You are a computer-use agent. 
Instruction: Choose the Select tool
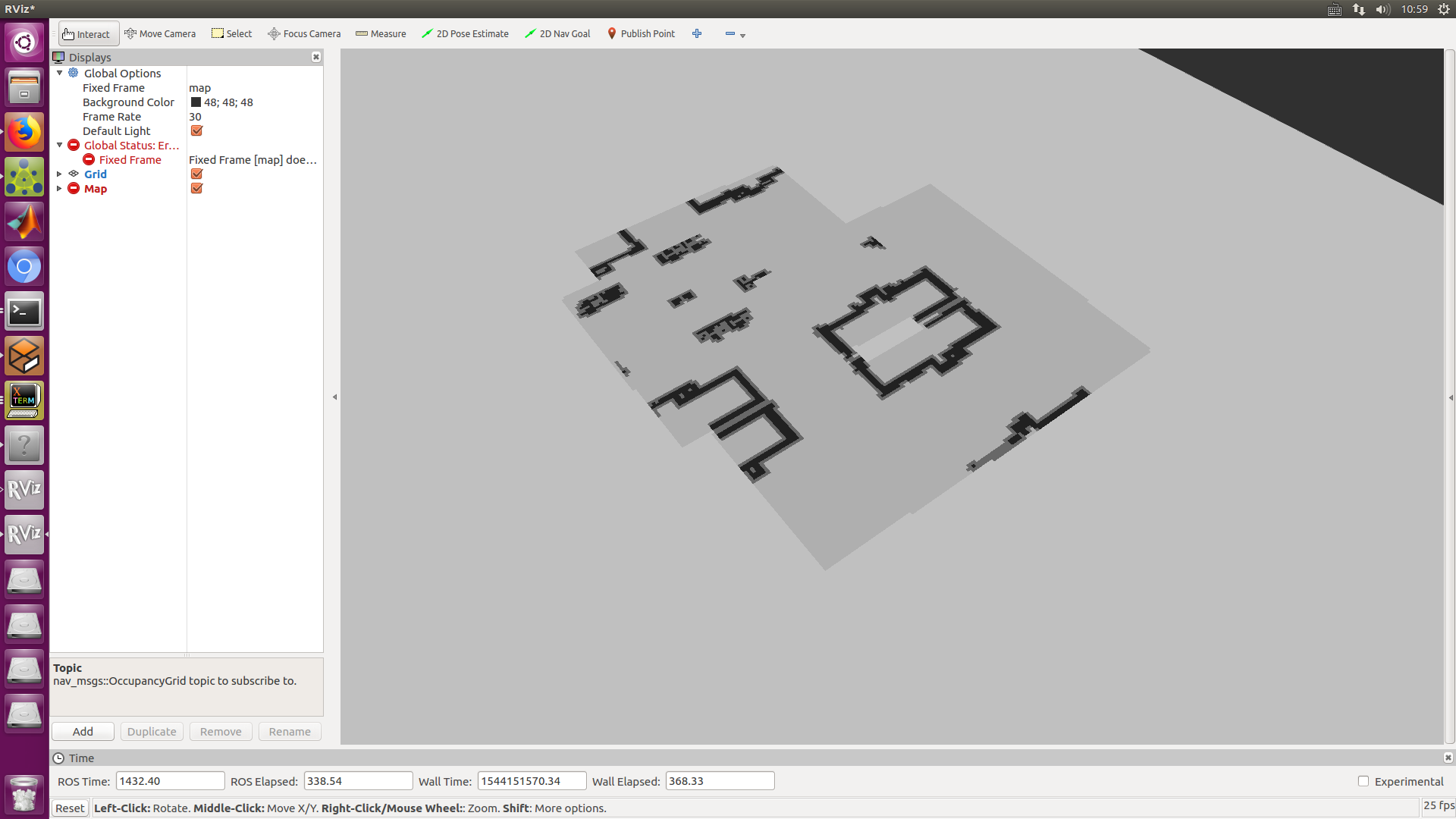(x=231, y=34)
